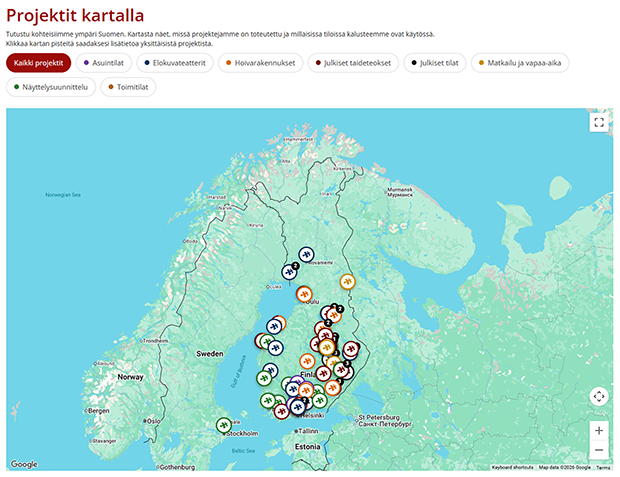Viewport: 620px width, 477px height.
Task: Filter projects by Elokuvateatterit
Action: click(x=175, y=63)
